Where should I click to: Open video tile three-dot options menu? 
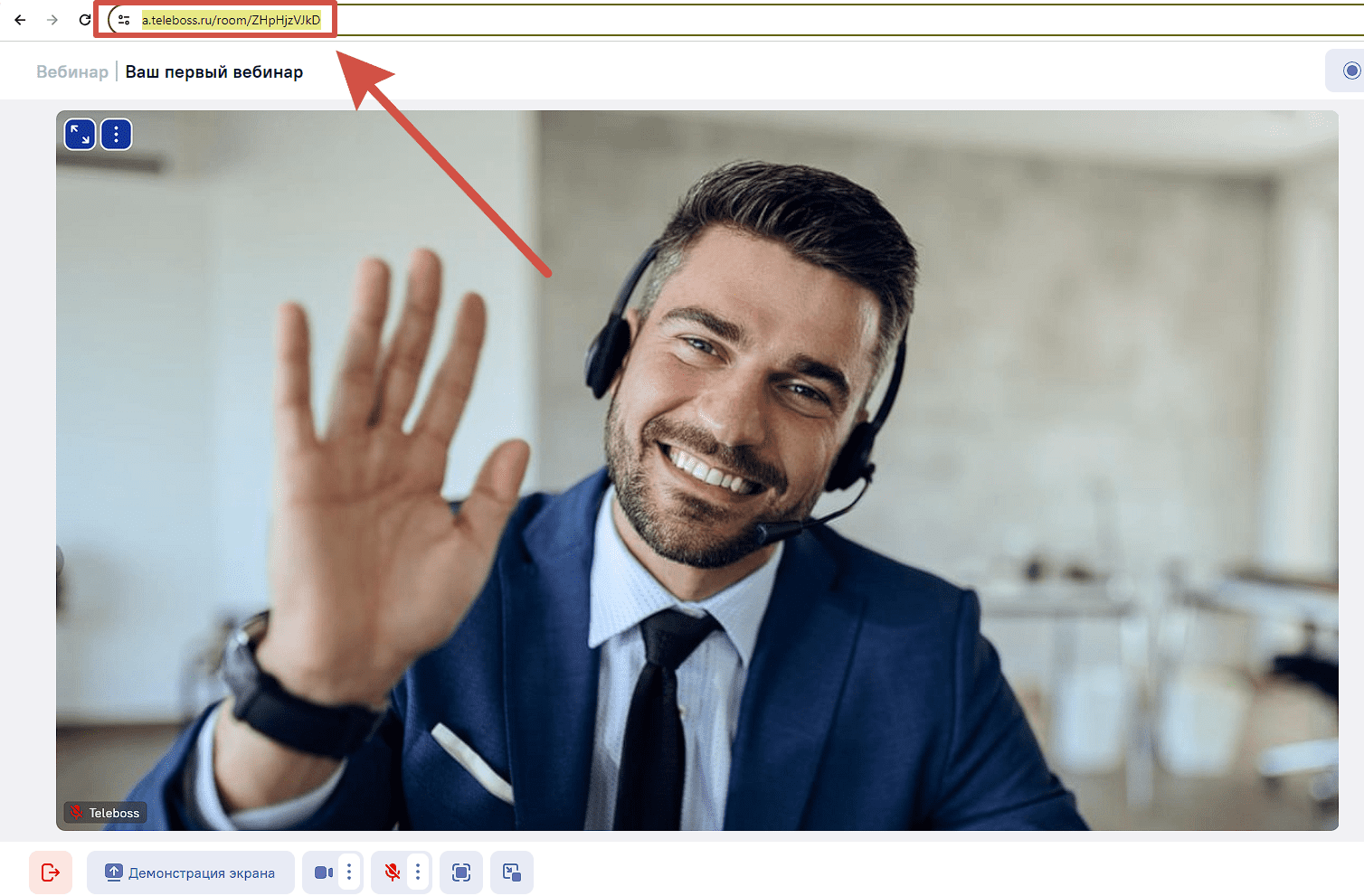(116, 135)
